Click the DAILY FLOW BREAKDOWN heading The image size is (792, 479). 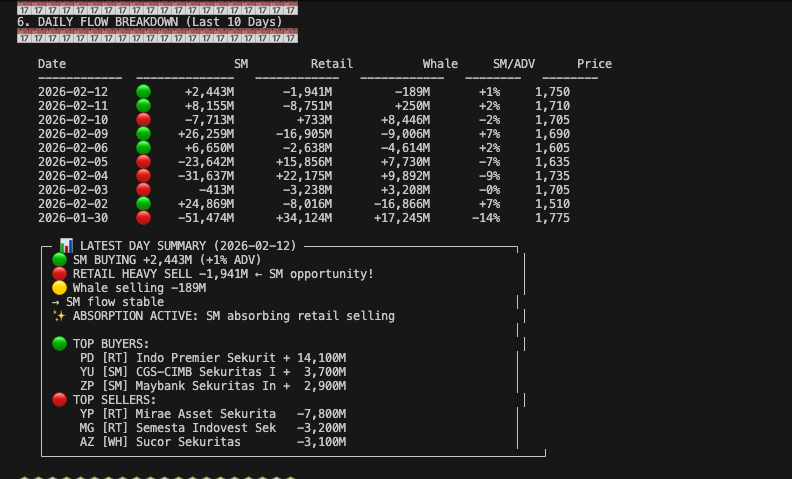[x=150, y=22]
